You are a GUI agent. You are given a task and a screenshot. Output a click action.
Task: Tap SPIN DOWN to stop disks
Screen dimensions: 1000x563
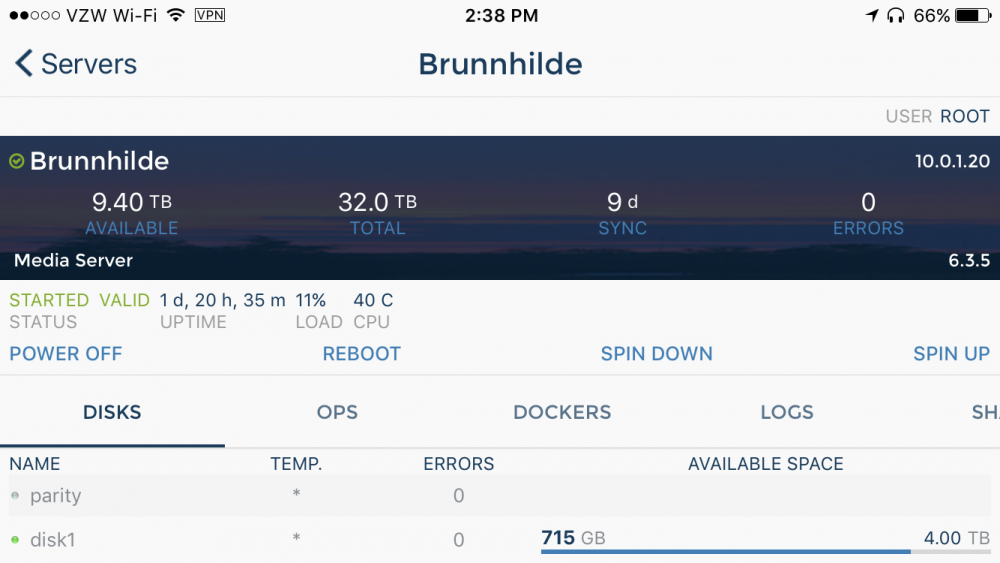click(x=657, y=354)
